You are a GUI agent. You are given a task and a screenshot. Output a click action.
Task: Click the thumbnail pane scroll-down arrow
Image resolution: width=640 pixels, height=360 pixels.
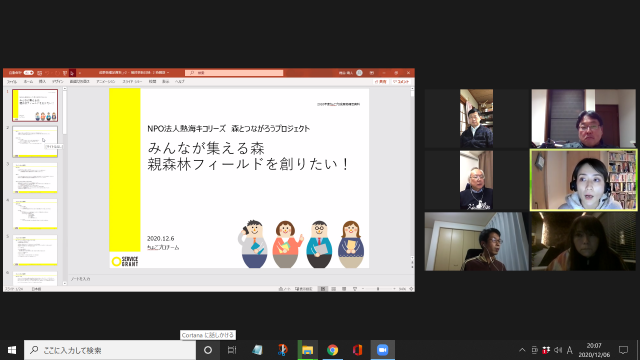(64, 283)
